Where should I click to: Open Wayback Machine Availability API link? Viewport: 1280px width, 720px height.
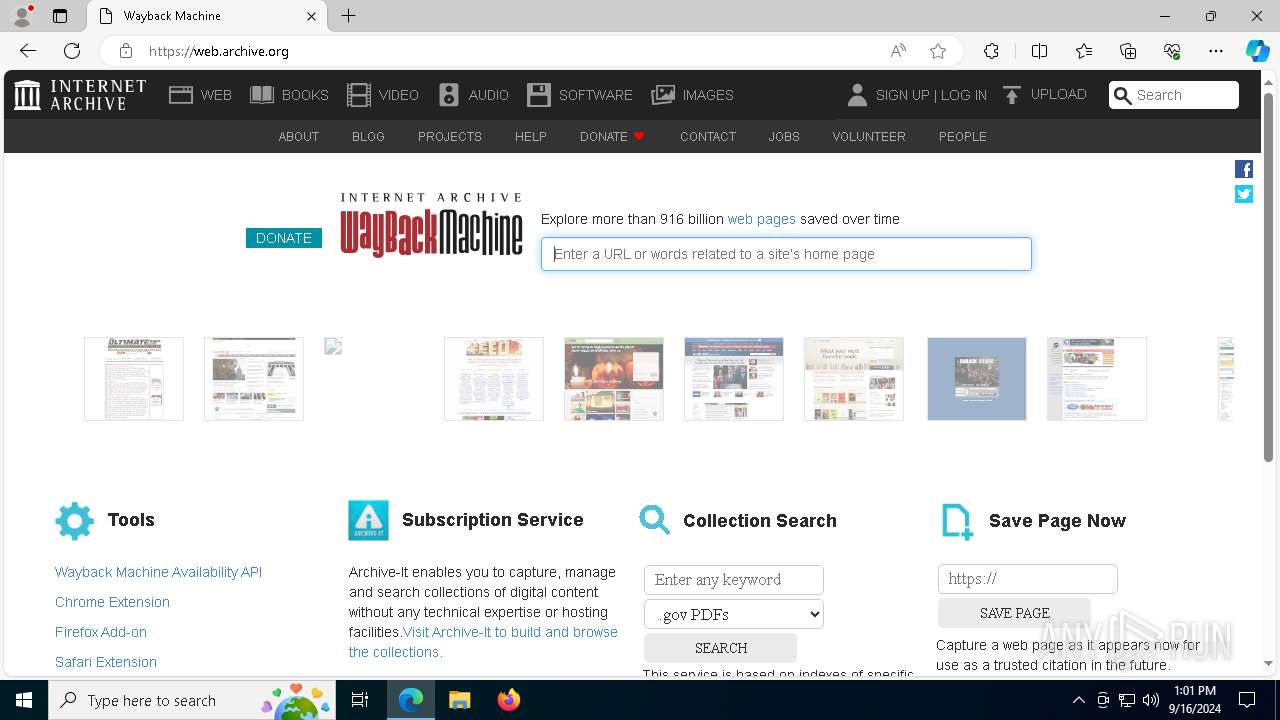point(158,572)
